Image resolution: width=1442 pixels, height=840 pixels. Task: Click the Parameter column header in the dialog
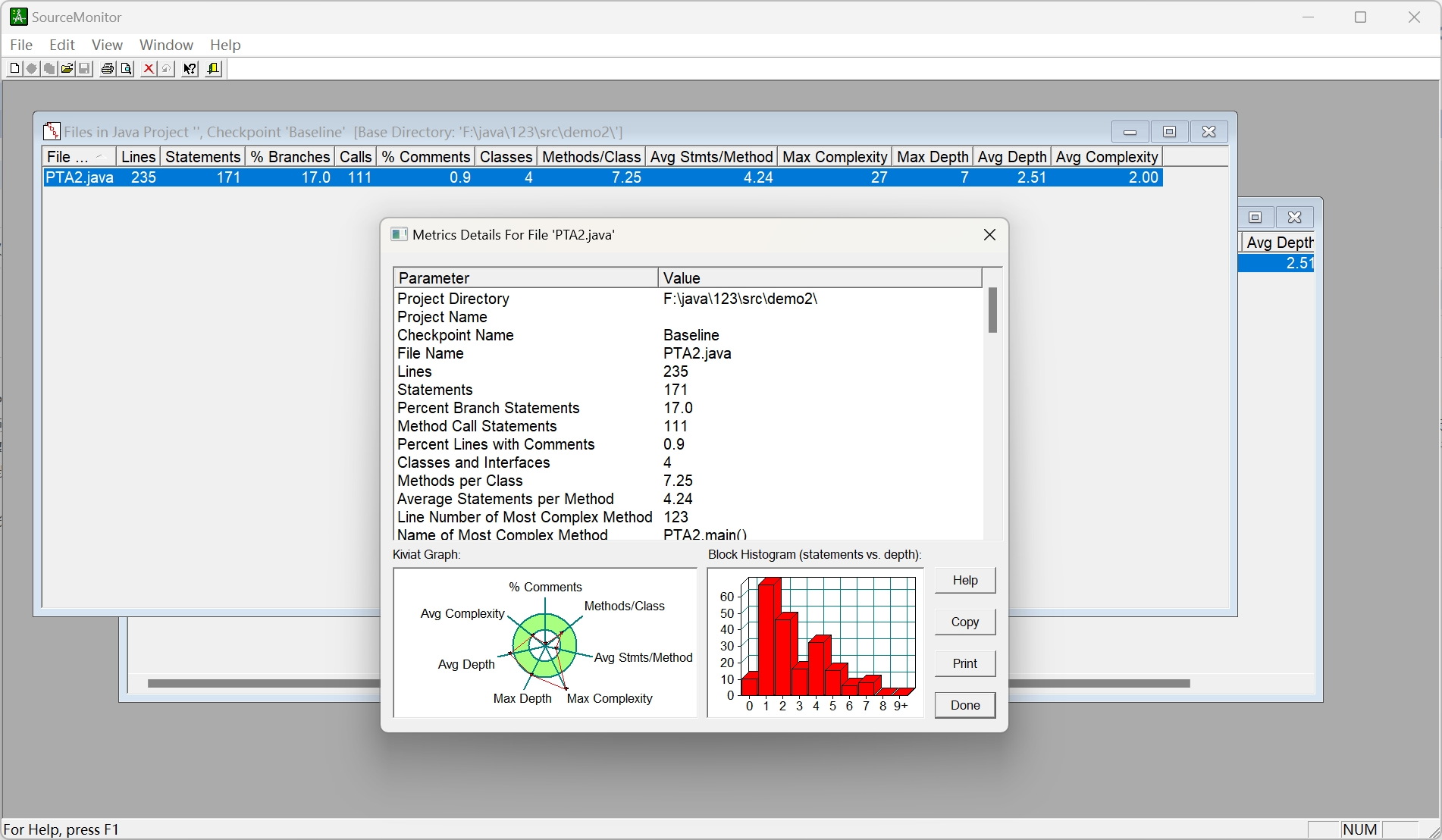click(x=525, y=277)
